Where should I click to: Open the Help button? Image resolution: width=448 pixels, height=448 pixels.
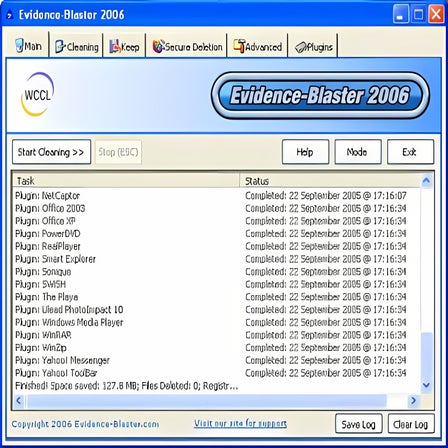(305, 152)
